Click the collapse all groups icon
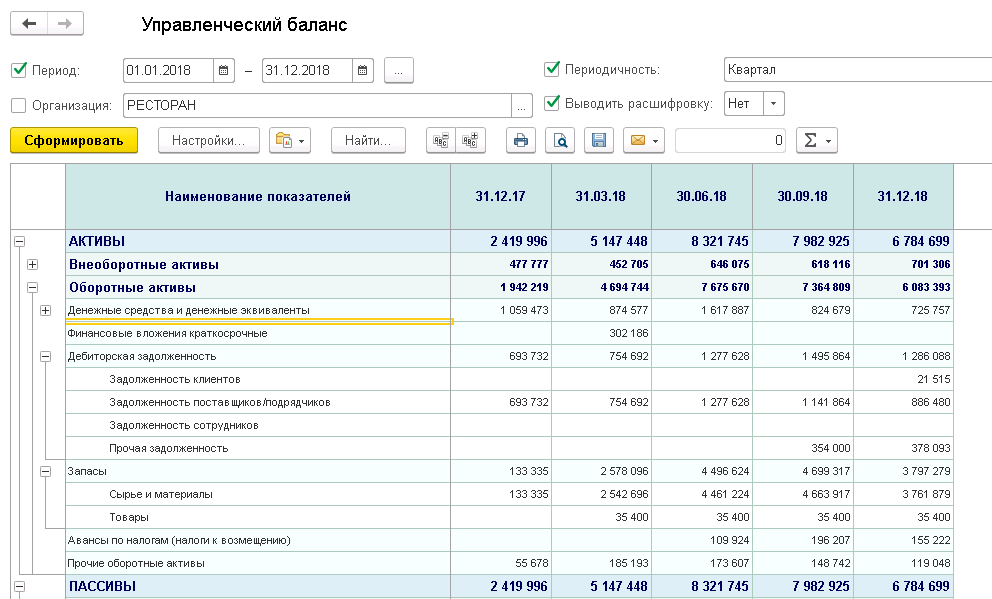The width and height of the screenshot is (992, 599). click(440, 141)
